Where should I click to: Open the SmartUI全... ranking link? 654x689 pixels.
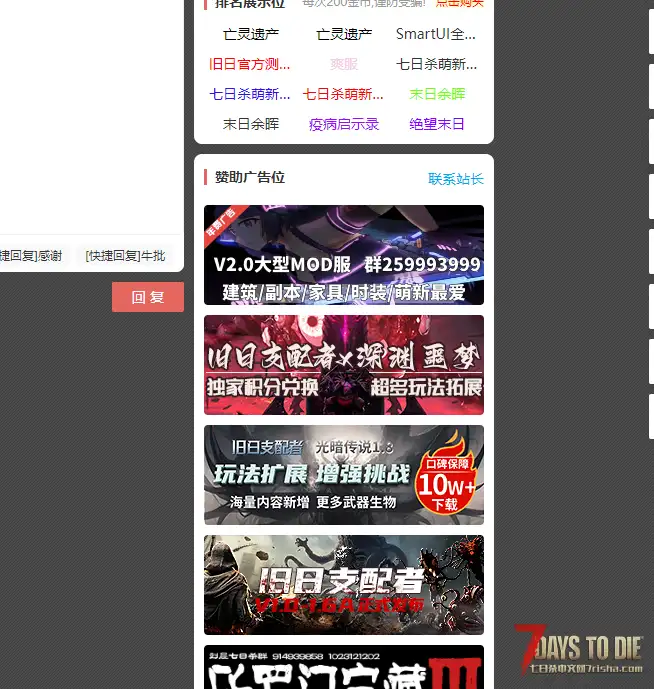click(x=436, y=34)
